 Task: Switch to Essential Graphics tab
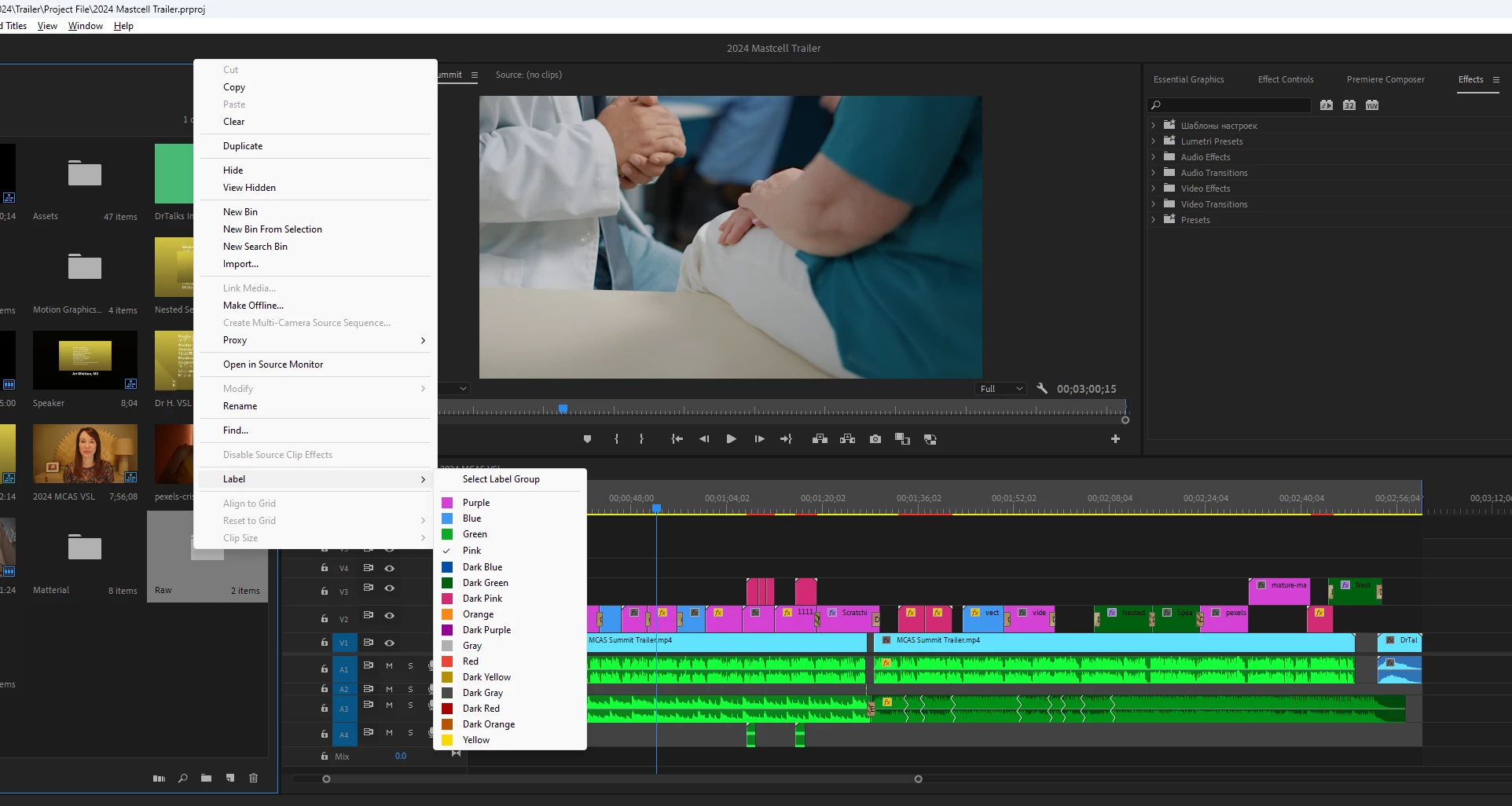point(1188,79)
